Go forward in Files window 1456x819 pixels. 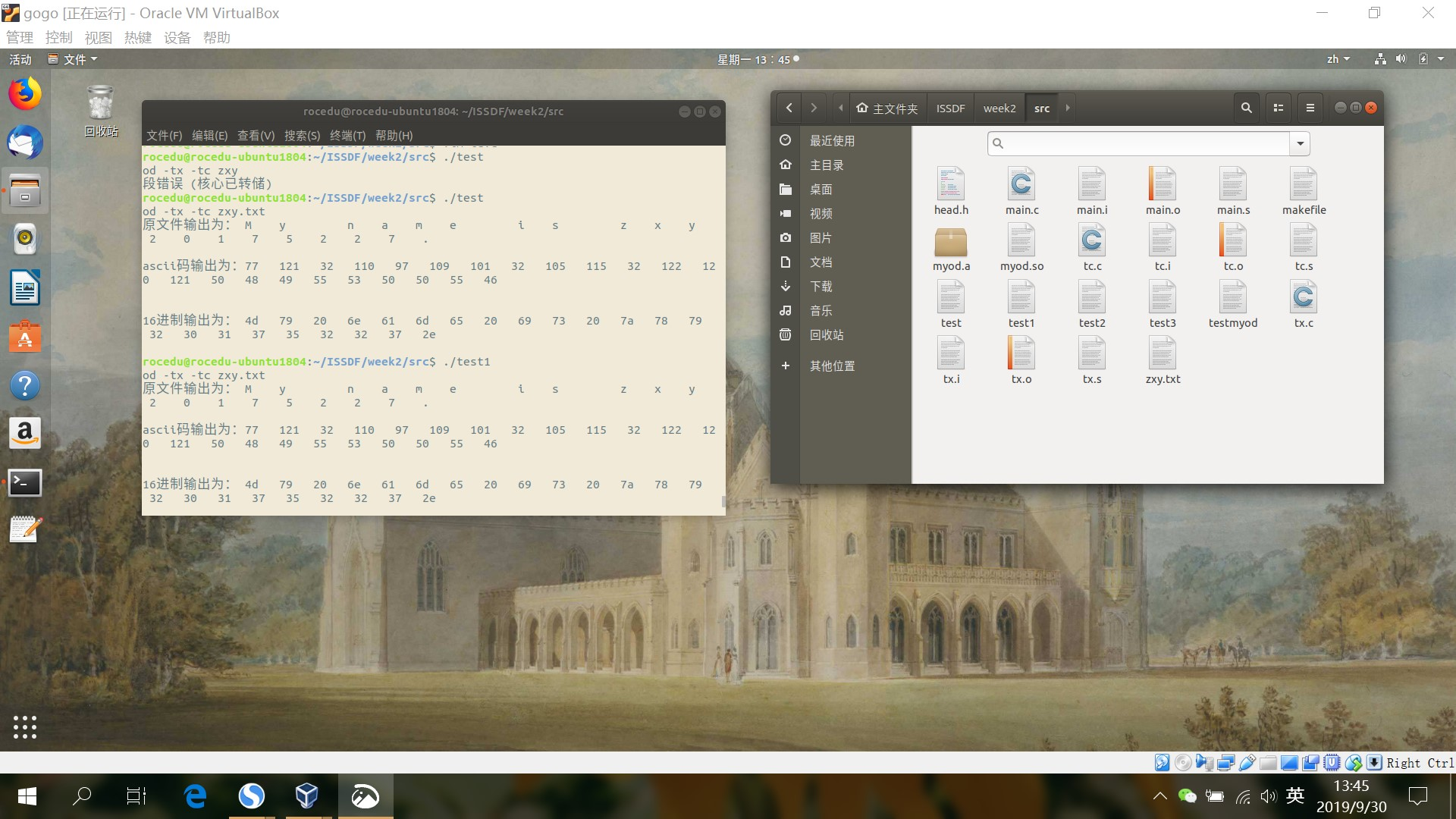click(814, 108)
